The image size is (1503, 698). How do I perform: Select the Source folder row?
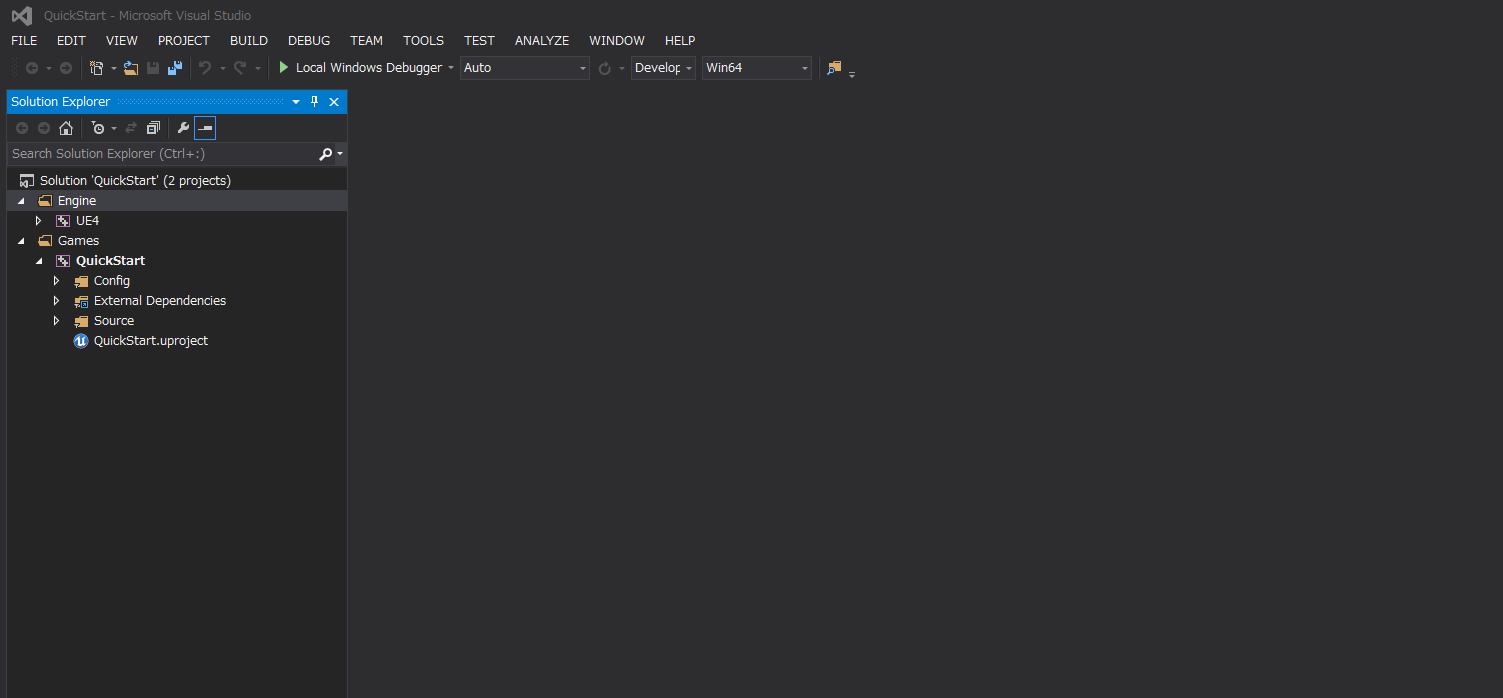[x=177, y=321]
